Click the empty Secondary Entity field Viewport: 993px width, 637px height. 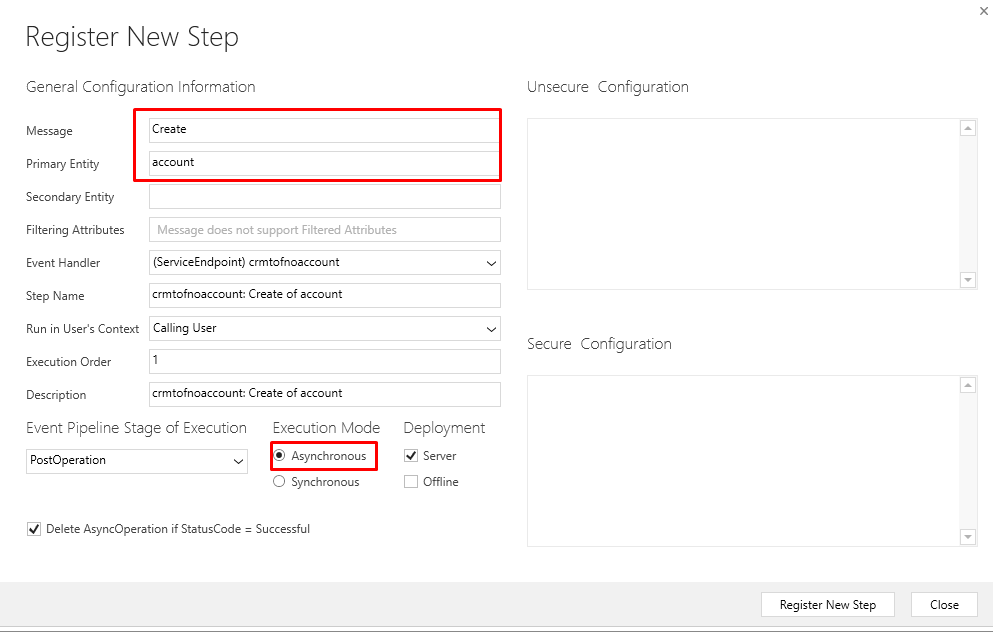(x=325, y=196)
